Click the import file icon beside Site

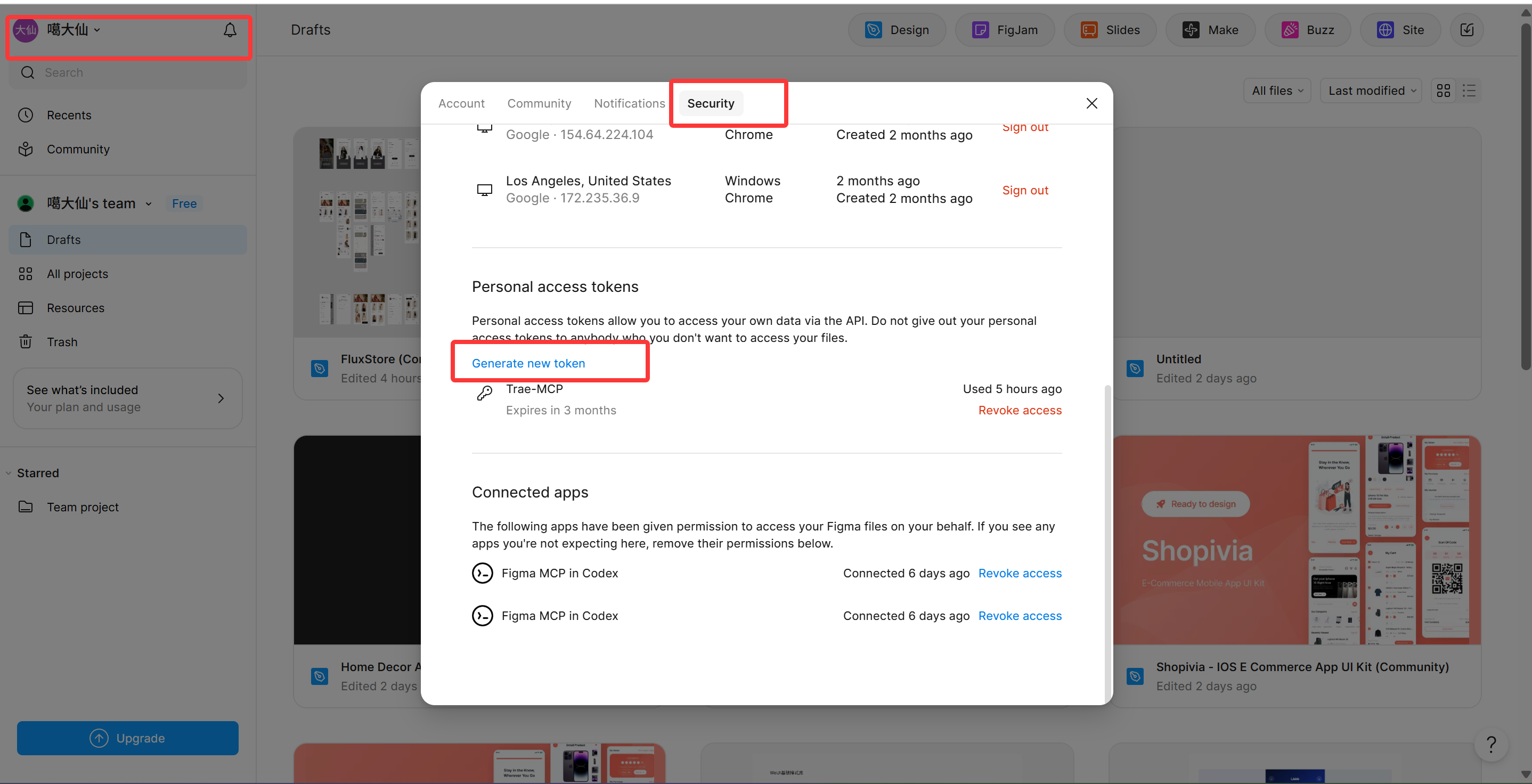point(1466,30)
